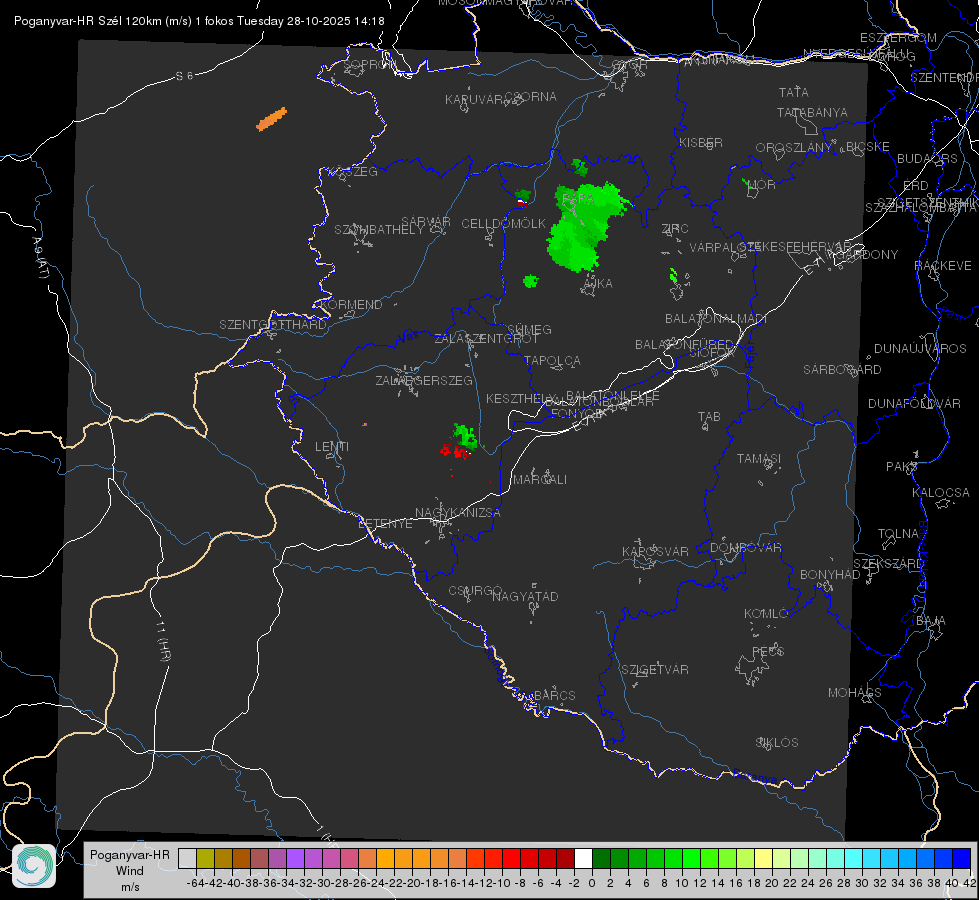Click the DUNAÚJVÁROS city label

920,349
